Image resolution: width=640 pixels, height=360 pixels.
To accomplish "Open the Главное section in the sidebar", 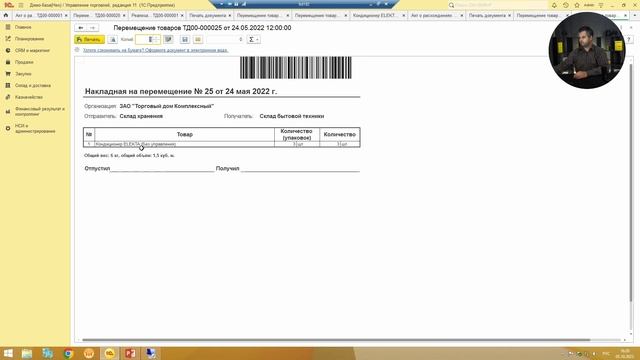I will (x=23, y=27).
